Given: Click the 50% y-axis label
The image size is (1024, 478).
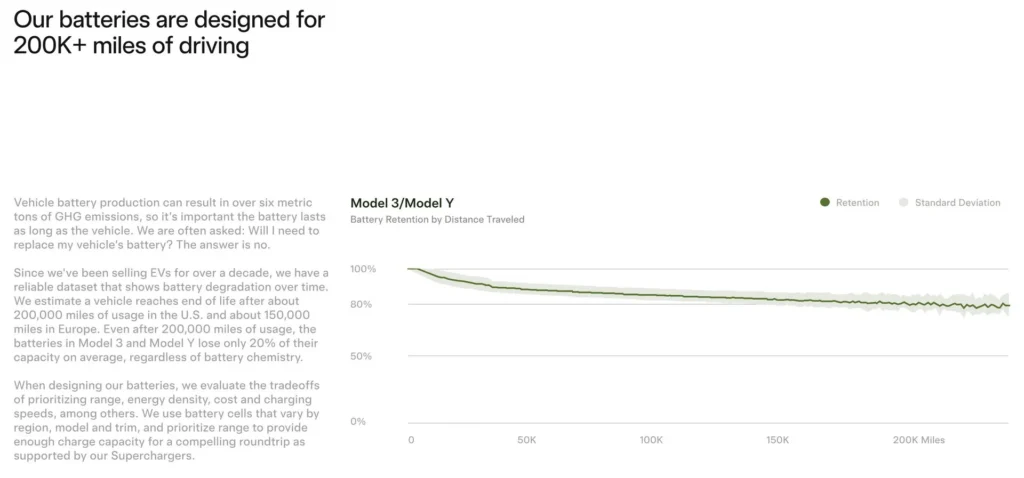Looking at the screenshot, I should coord(362,356).
